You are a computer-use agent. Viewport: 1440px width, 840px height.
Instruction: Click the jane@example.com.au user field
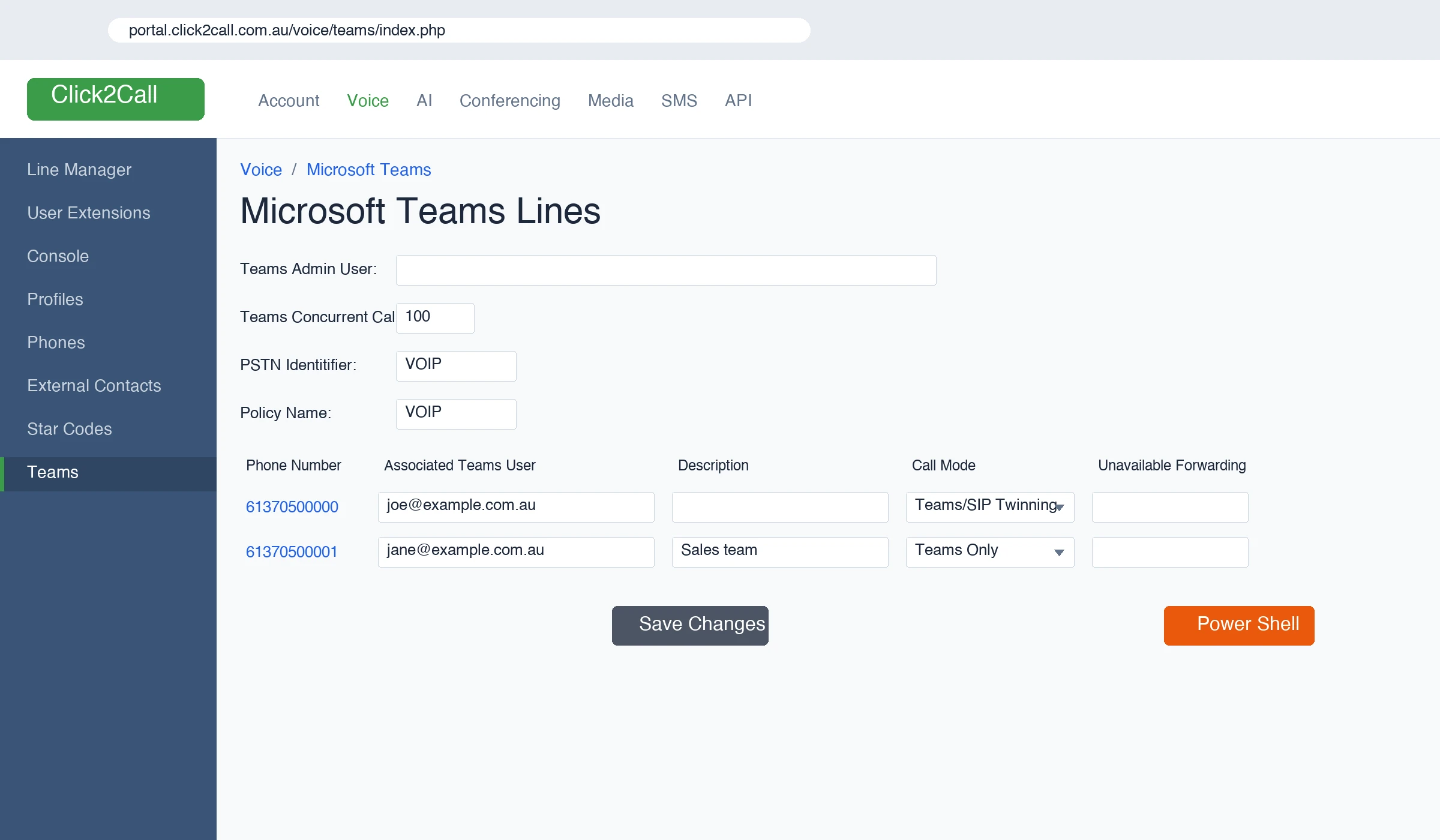click(x=516, y=552)
